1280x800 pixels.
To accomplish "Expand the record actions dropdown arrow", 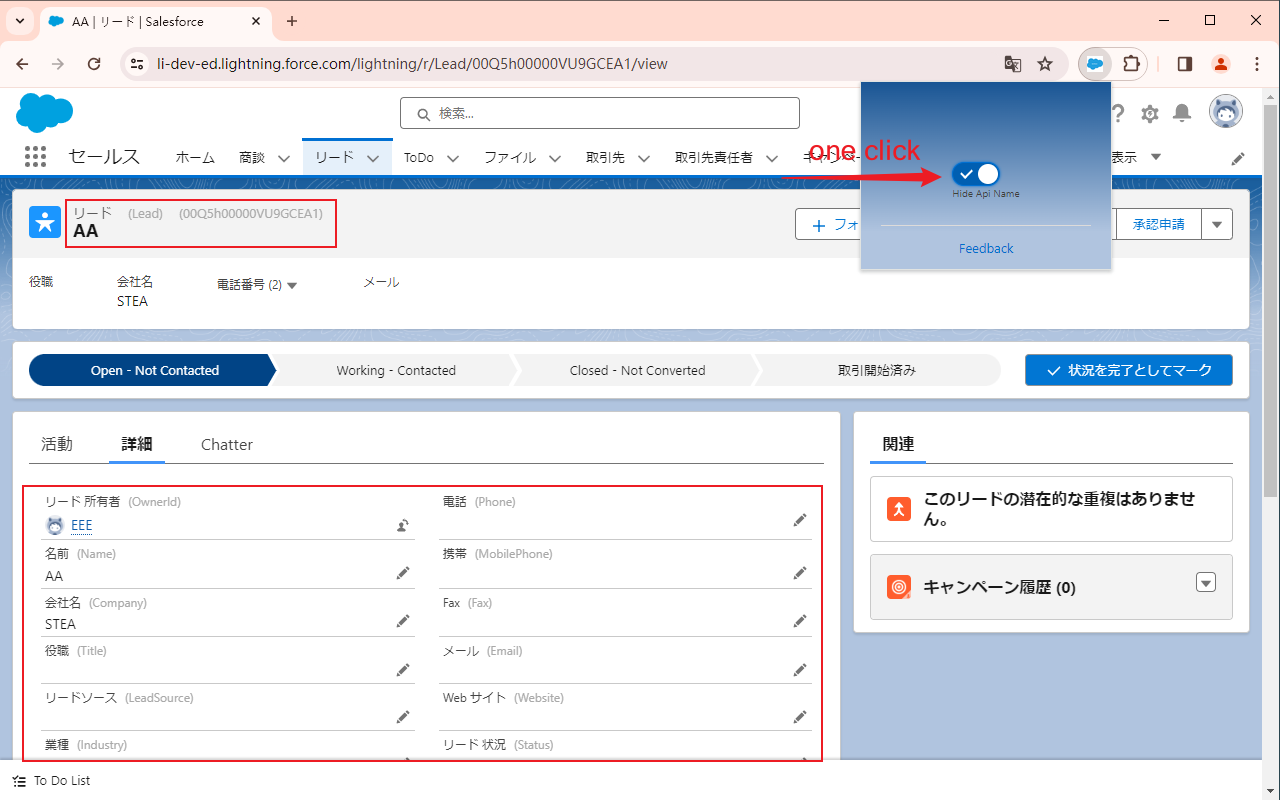I will (x=1217, y=224).
